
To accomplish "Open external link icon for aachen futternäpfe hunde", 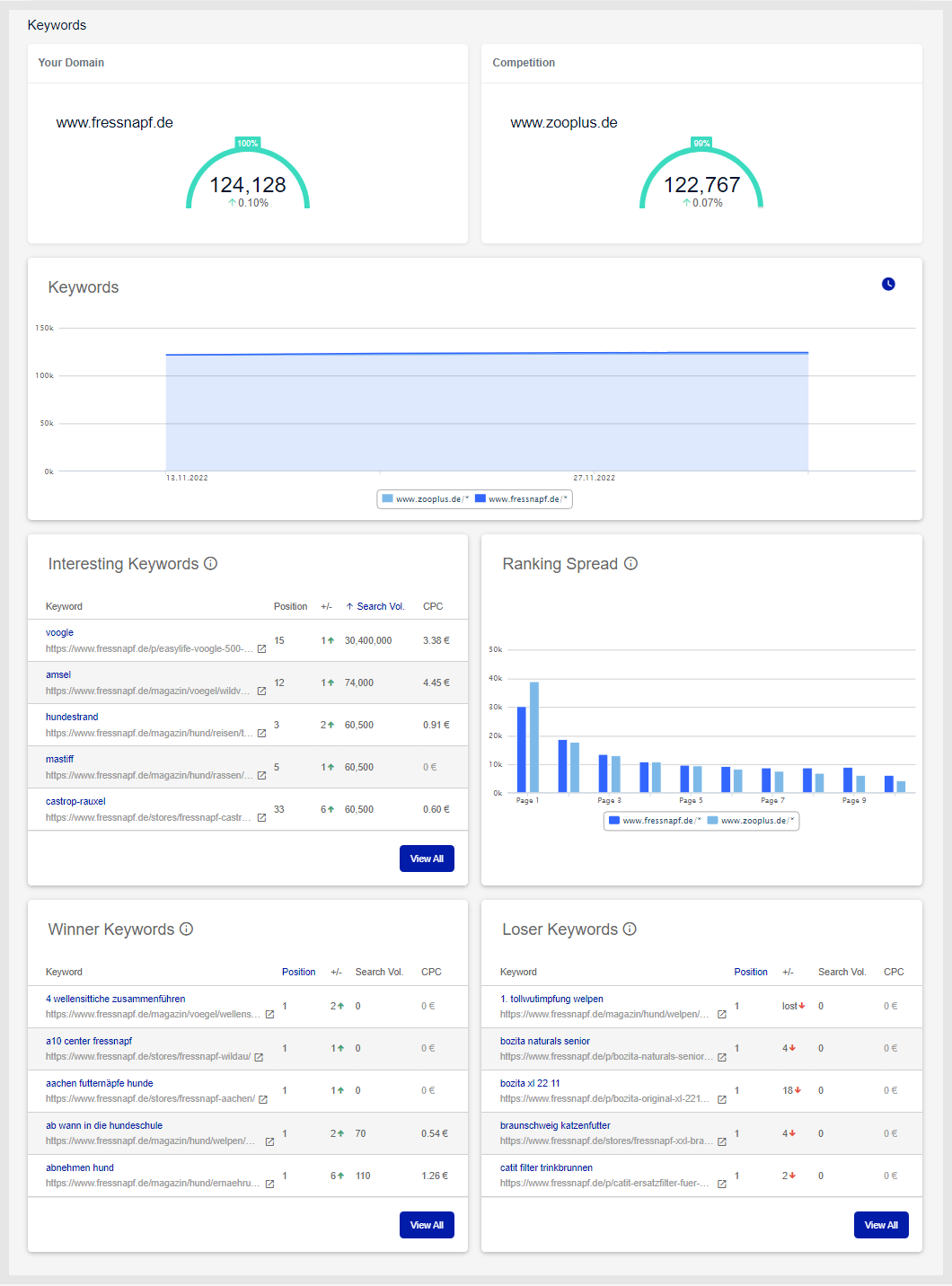I will pos(263,1099).
